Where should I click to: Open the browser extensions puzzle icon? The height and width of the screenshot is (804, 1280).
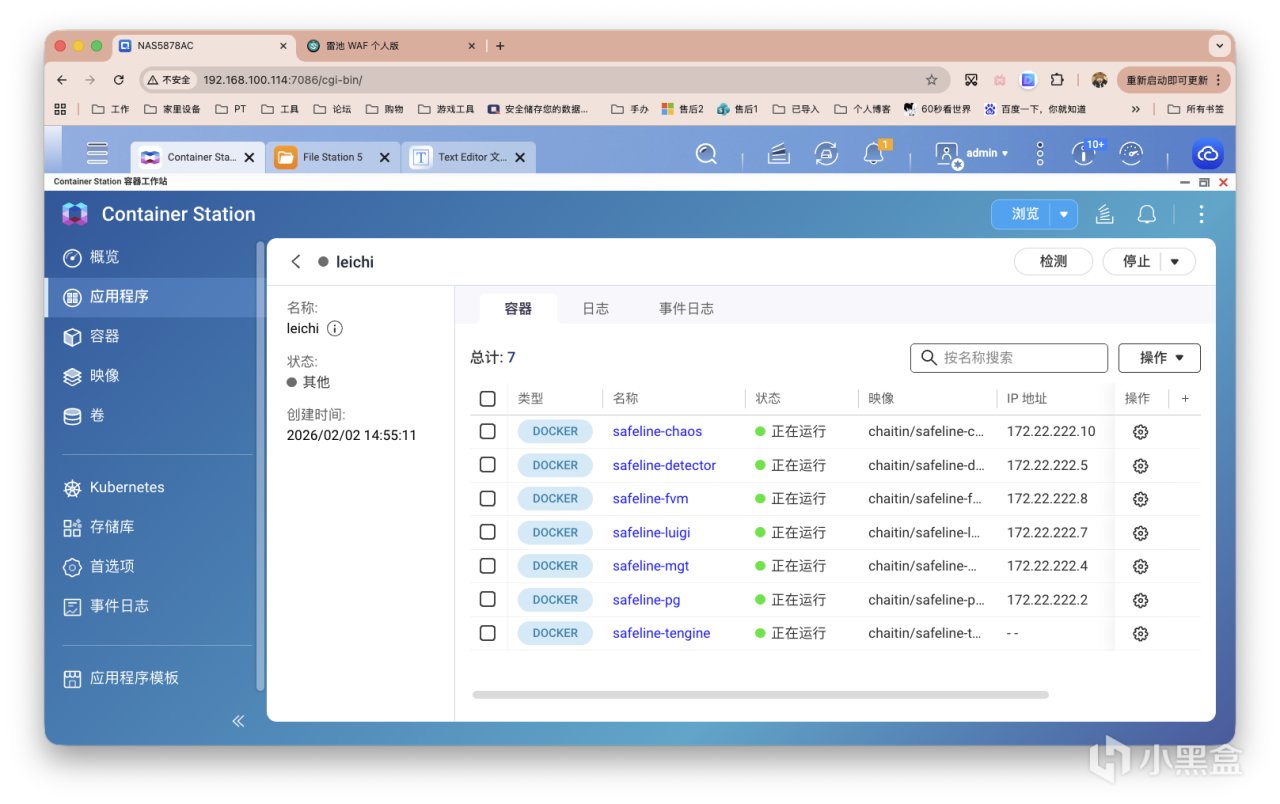pyautogui.click(x=1057, y=80)
